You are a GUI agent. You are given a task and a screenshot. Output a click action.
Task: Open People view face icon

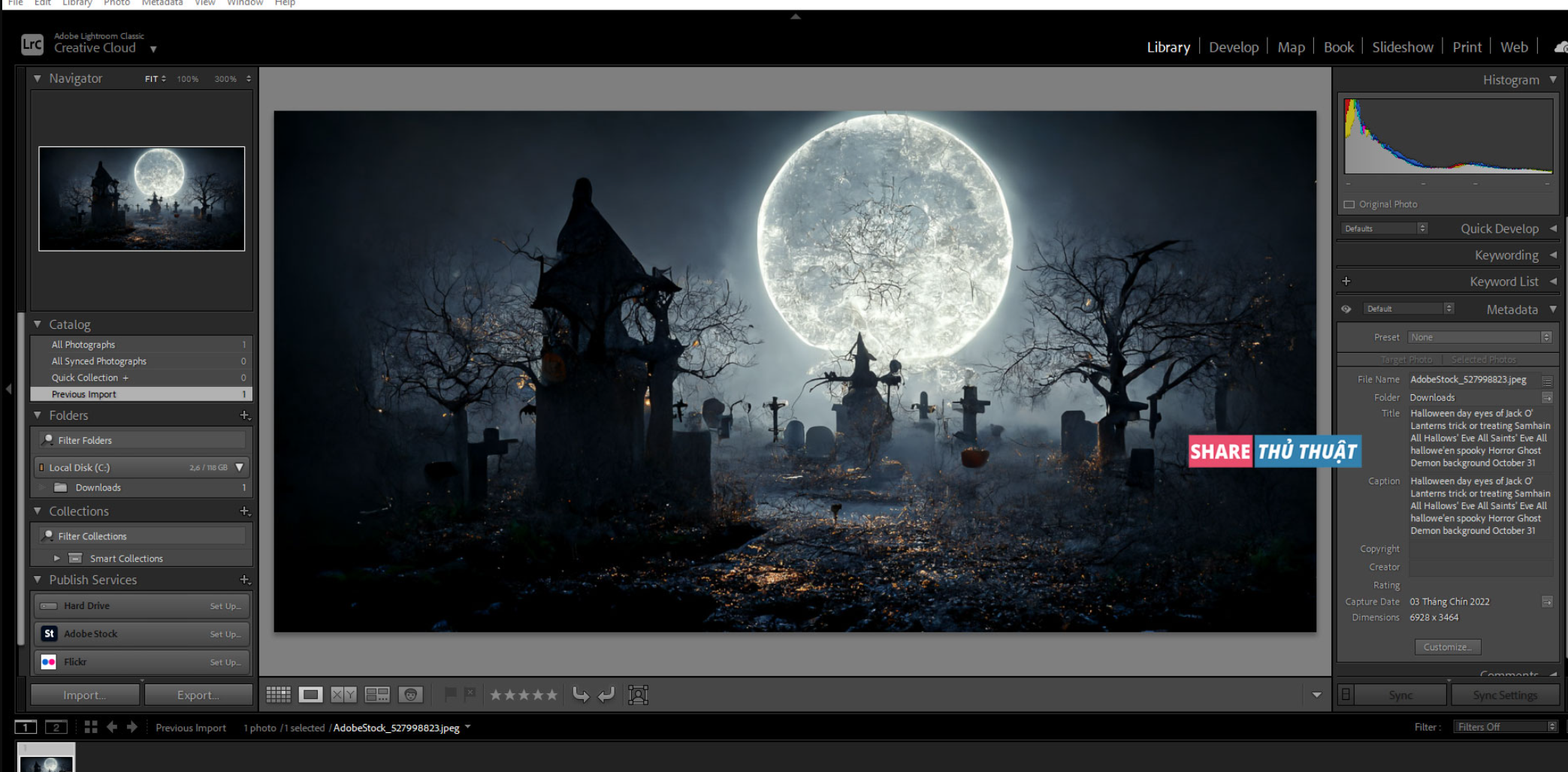coord(410,695)
